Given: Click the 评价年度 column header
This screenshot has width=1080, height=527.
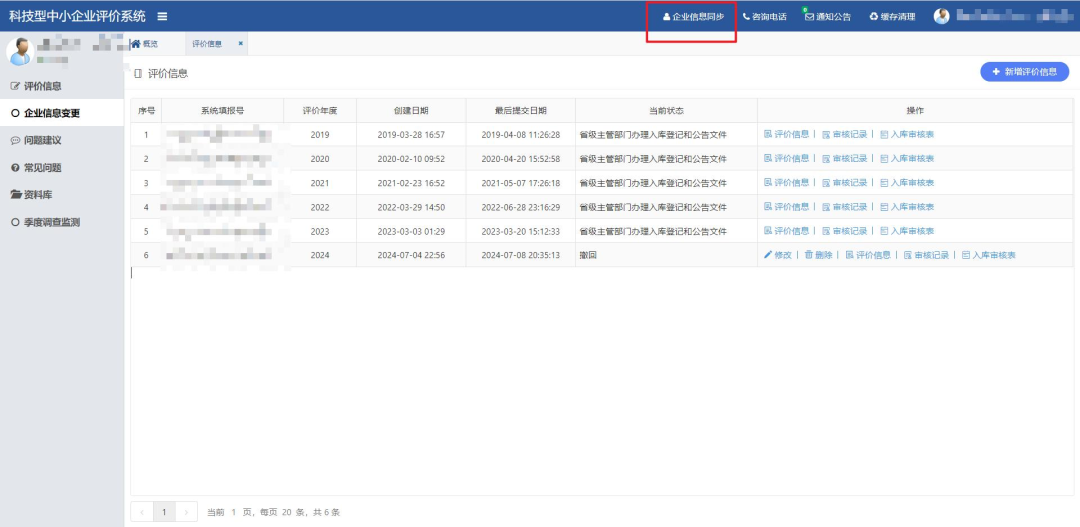Looking at the screenshot, I should pos(320,110).
